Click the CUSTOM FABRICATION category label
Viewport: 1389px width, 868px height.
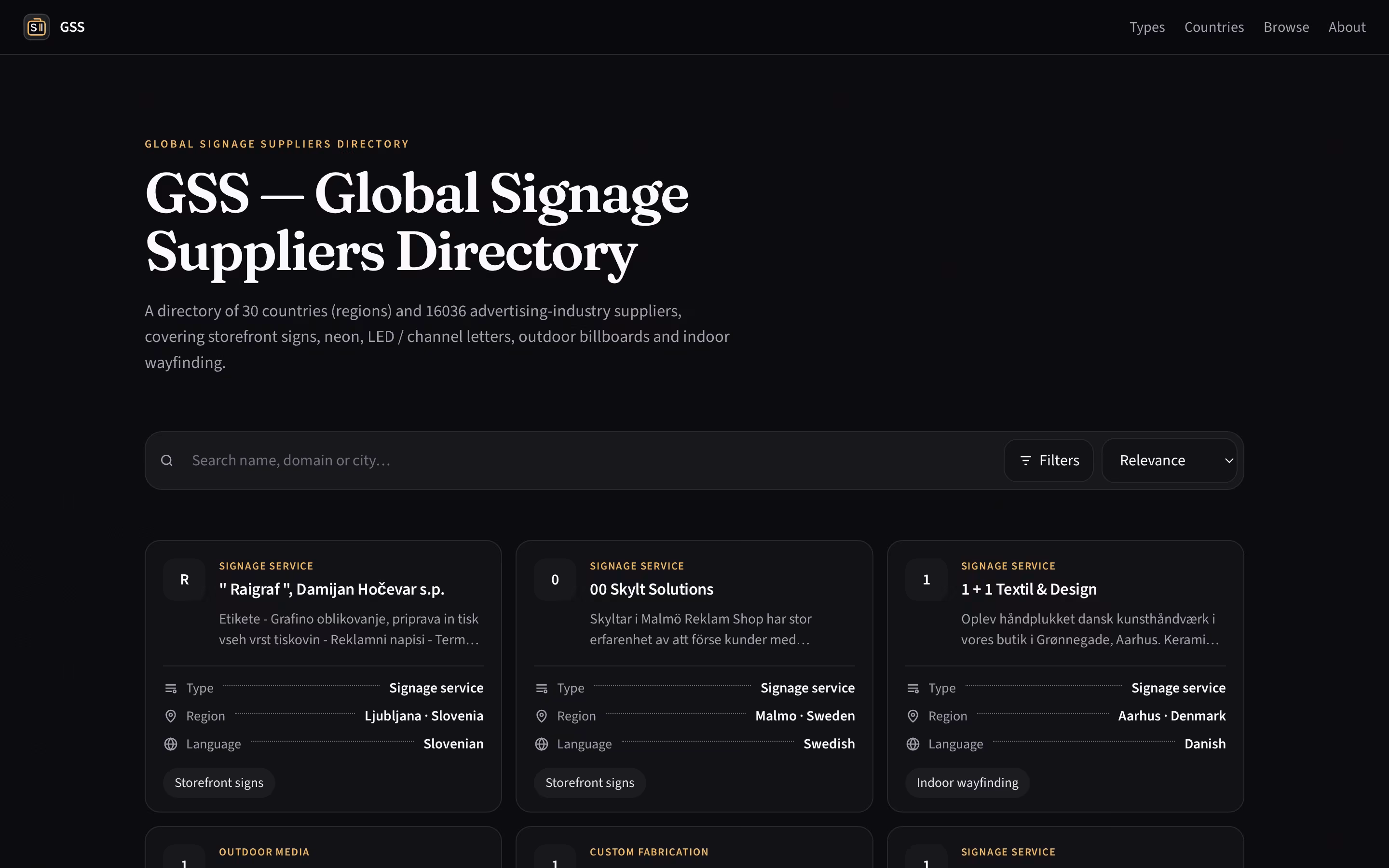click(x=649, y=852)
